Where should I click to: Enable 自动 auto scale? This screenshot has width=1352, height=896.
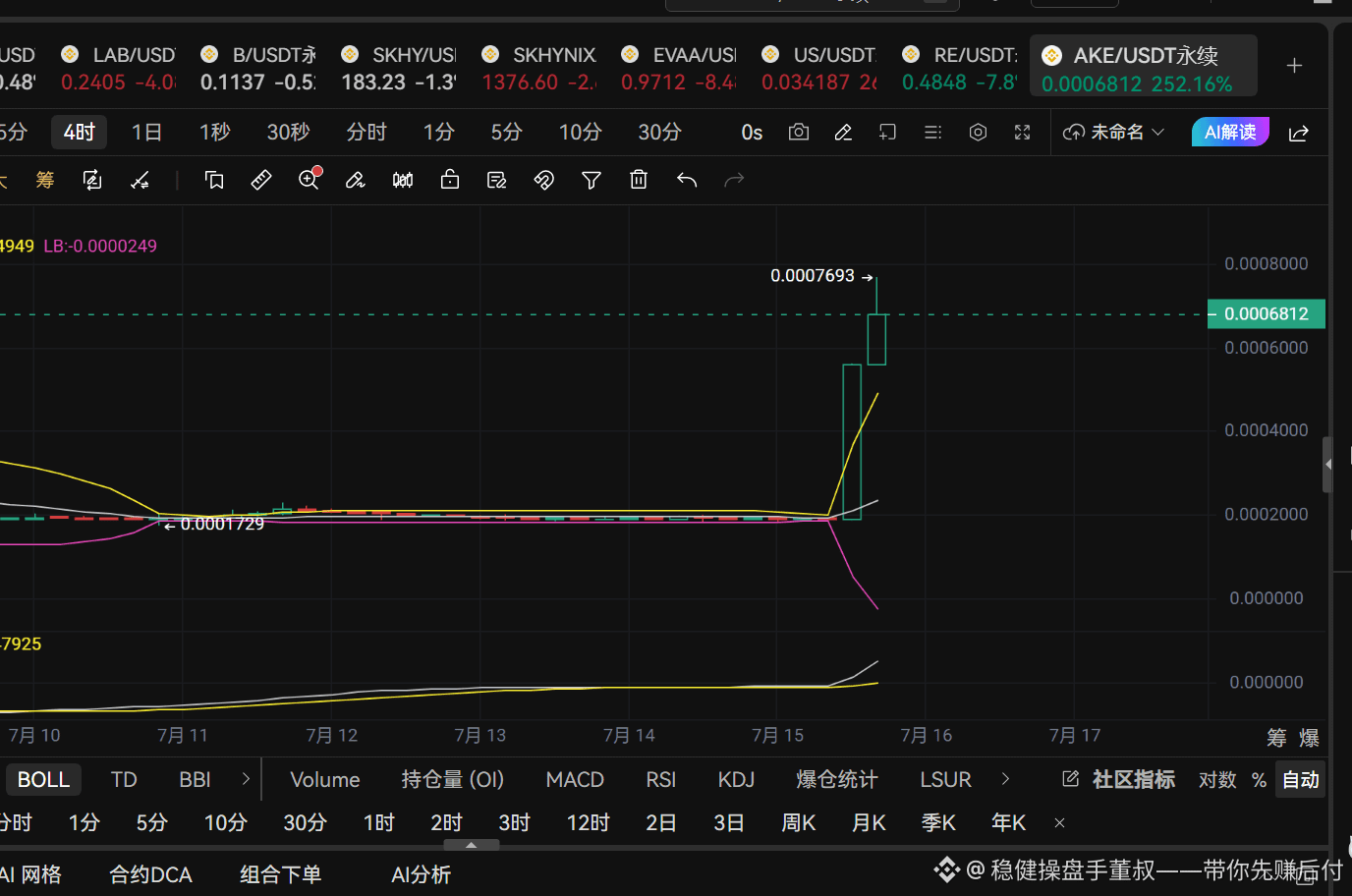click(1301, 780)
